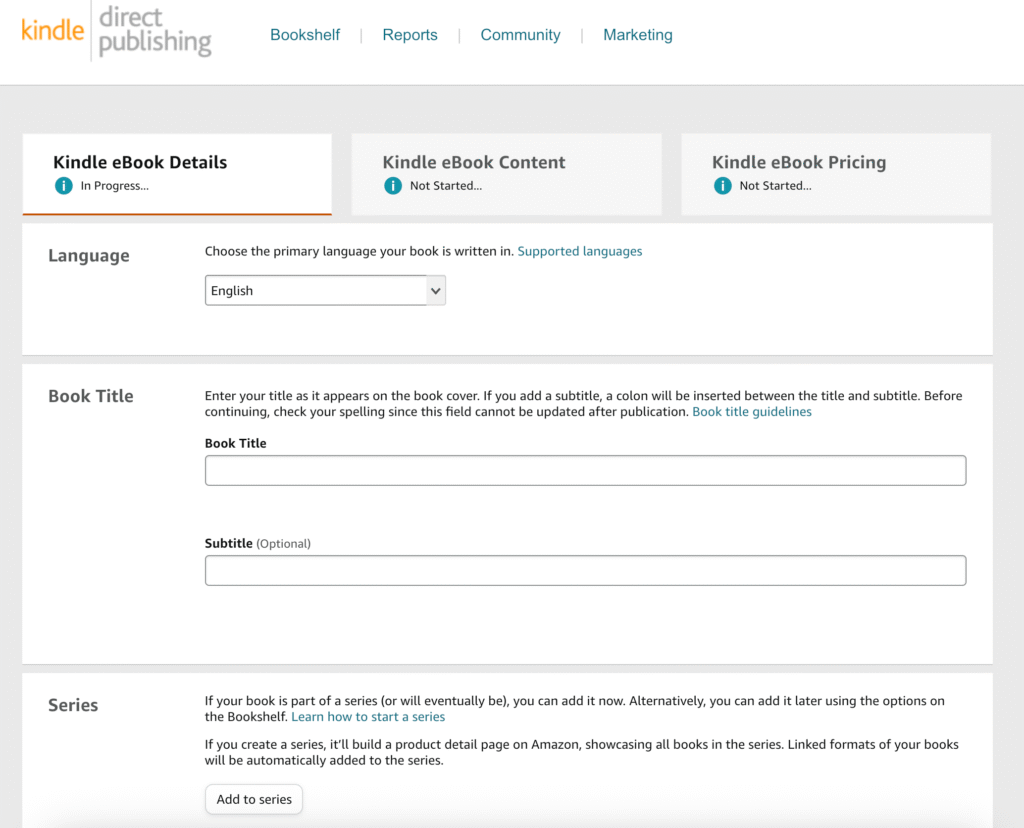Click the Language section heading
1024x828 pixels.
coord(89,255)
